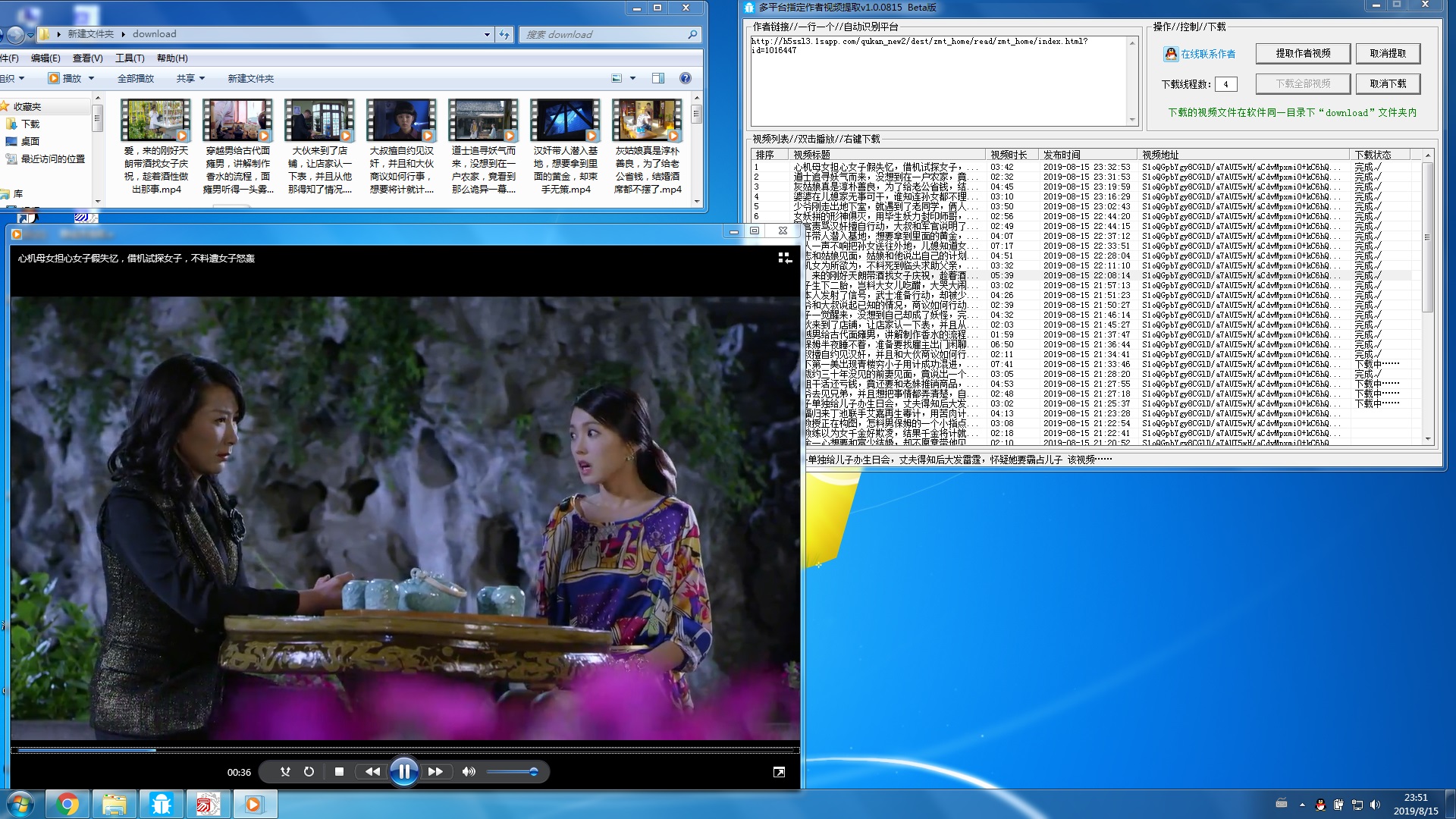Image resolution: width=1456 pixels, height=819 pixels.
Task: Click 取消下载 button
Action: coord(1388,83)
